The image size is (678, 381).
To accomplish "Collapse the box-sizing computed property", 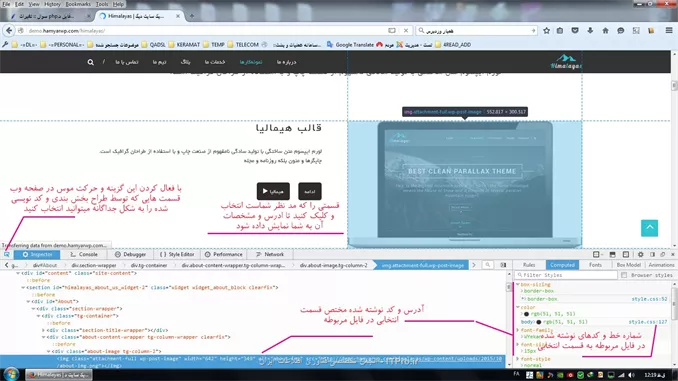I will click(x=518, y=285).
